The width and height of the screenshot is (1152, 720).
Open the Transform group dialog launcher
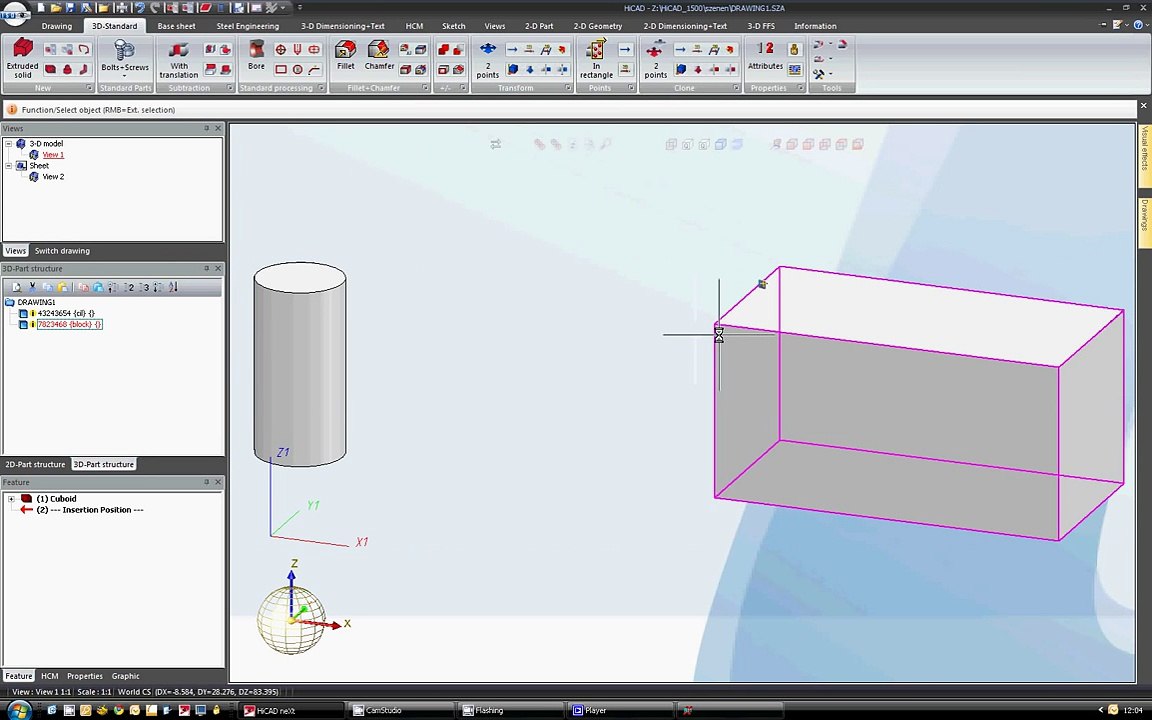(567, 87)
